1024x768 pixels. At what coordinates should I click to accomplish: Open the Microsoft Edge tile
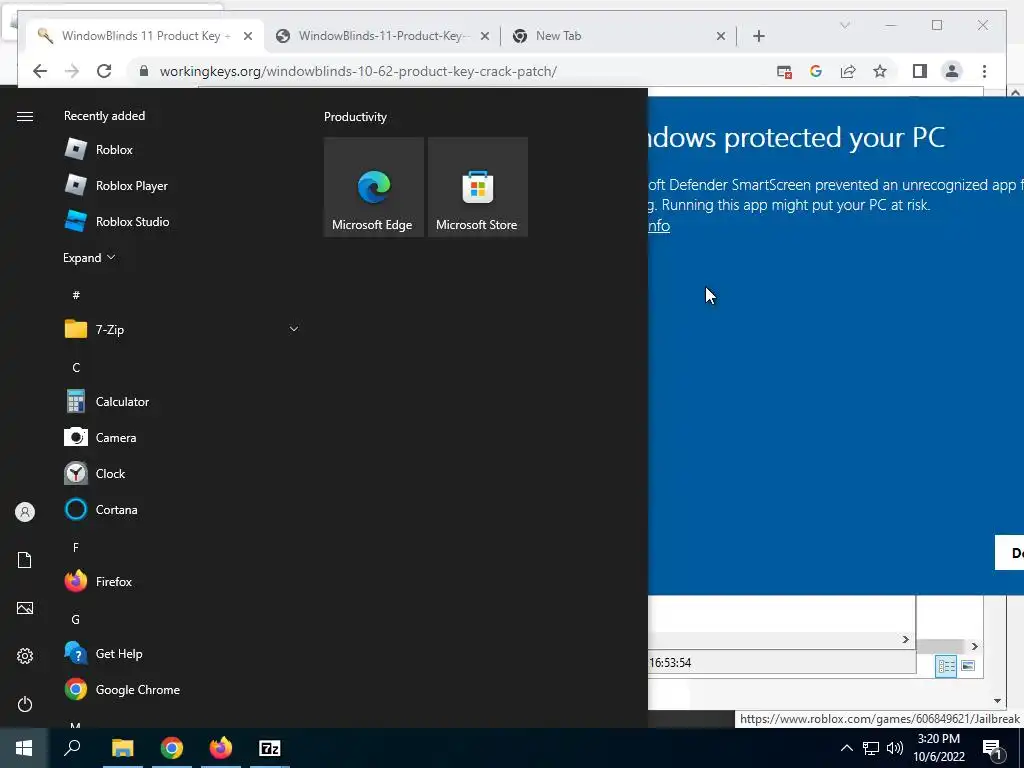pos(374,187)
